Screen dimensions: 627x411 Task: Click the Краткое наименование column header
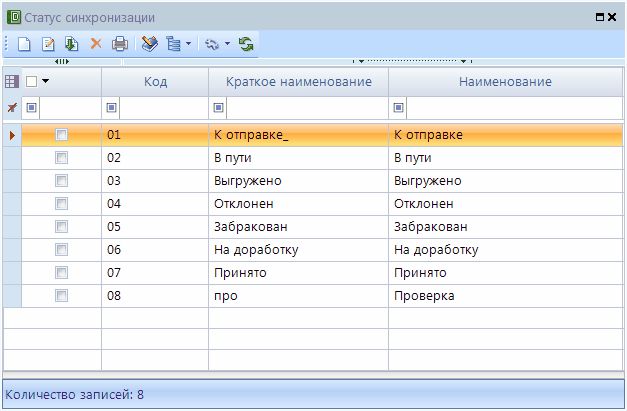click(298, 81)
